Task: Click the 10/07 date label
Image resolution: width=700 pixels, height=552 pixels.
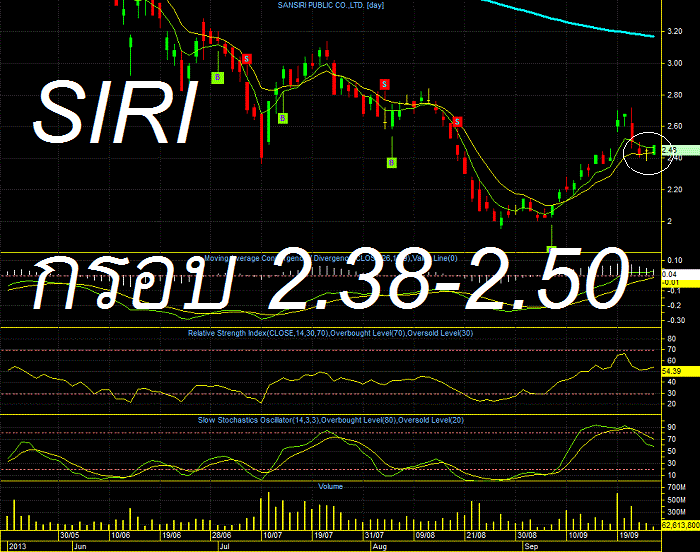Action: pos(273,535)
